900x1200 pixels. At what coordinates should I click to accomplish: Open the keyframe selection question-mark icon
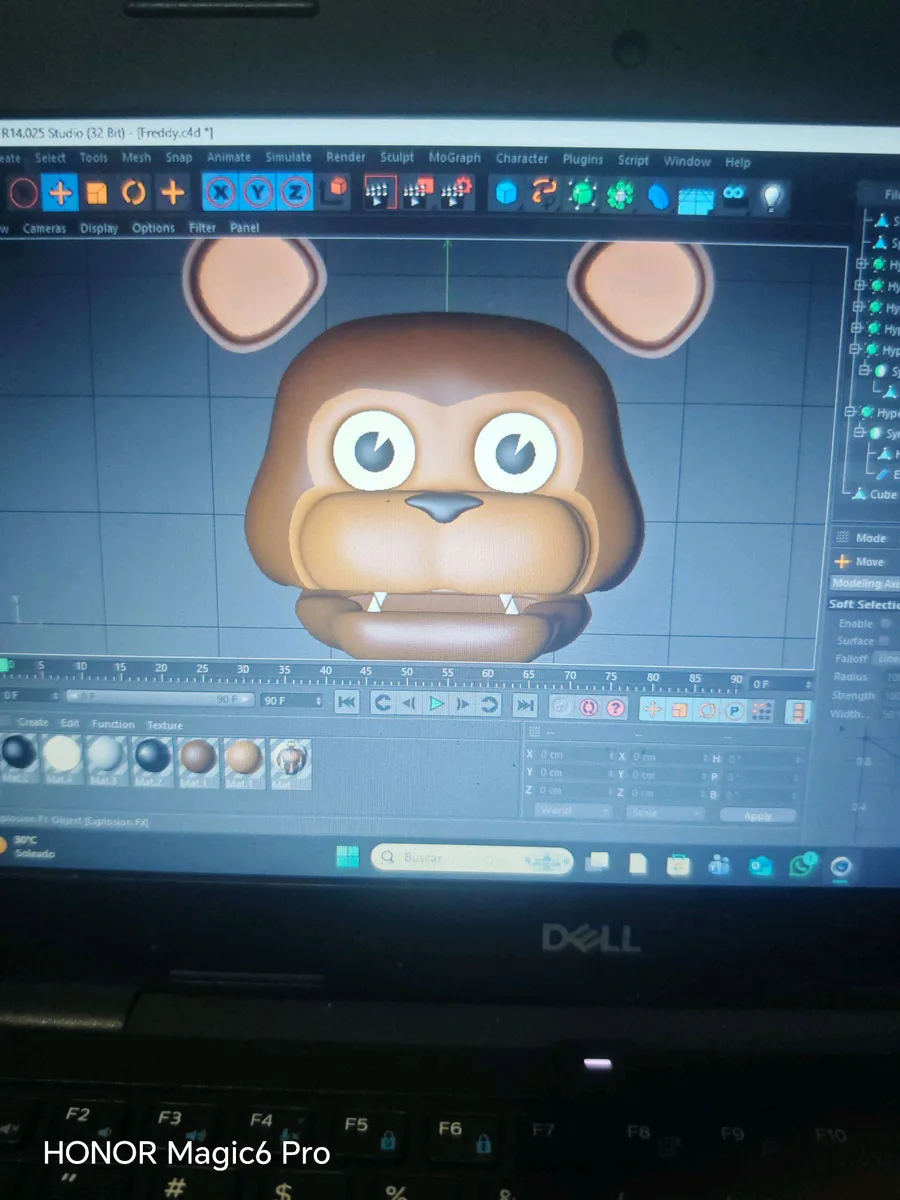615,708
